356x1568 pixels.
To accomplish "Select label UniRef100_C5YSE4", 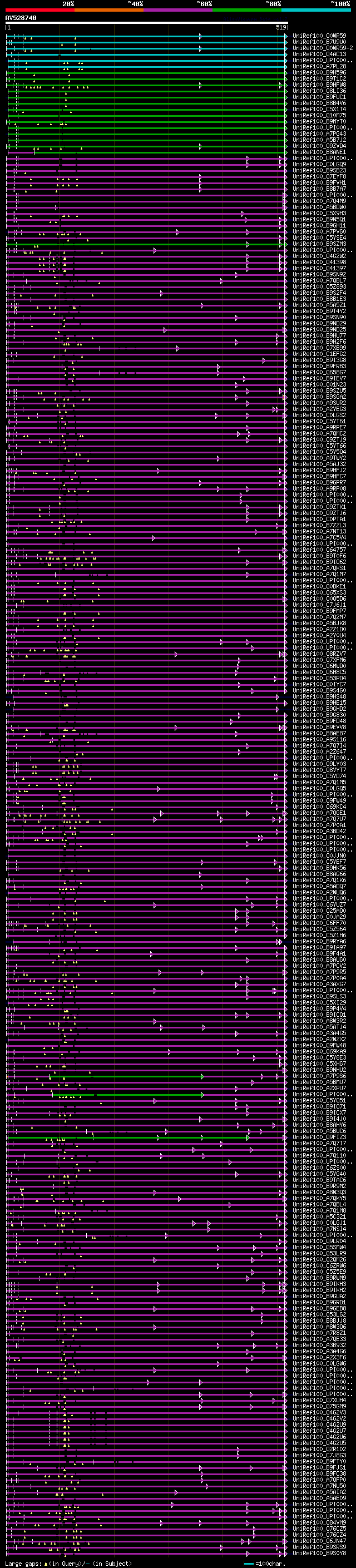I will pos(319,238).
